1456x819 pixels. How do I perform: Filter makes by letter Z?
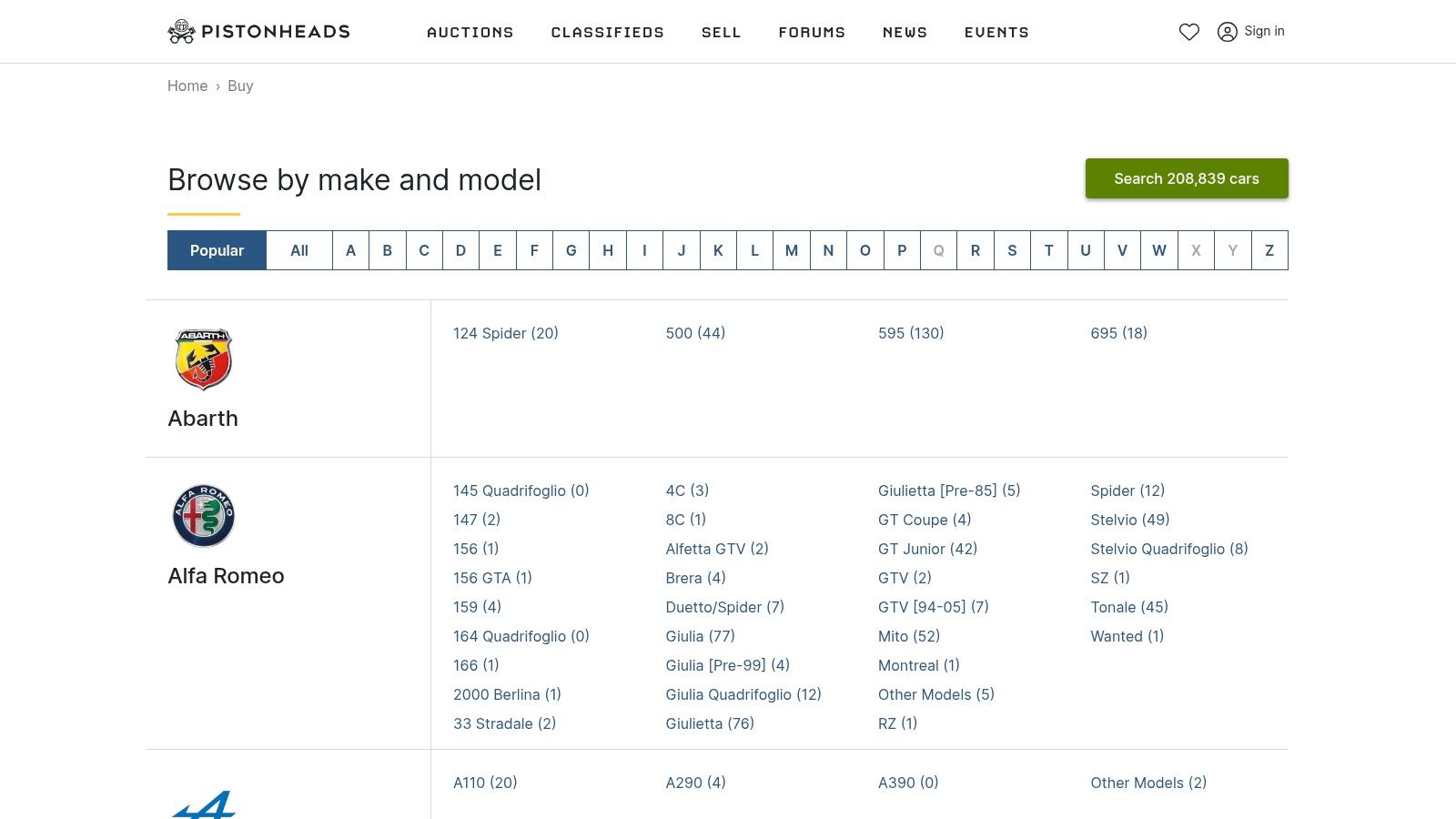[x=1269, y=250]
